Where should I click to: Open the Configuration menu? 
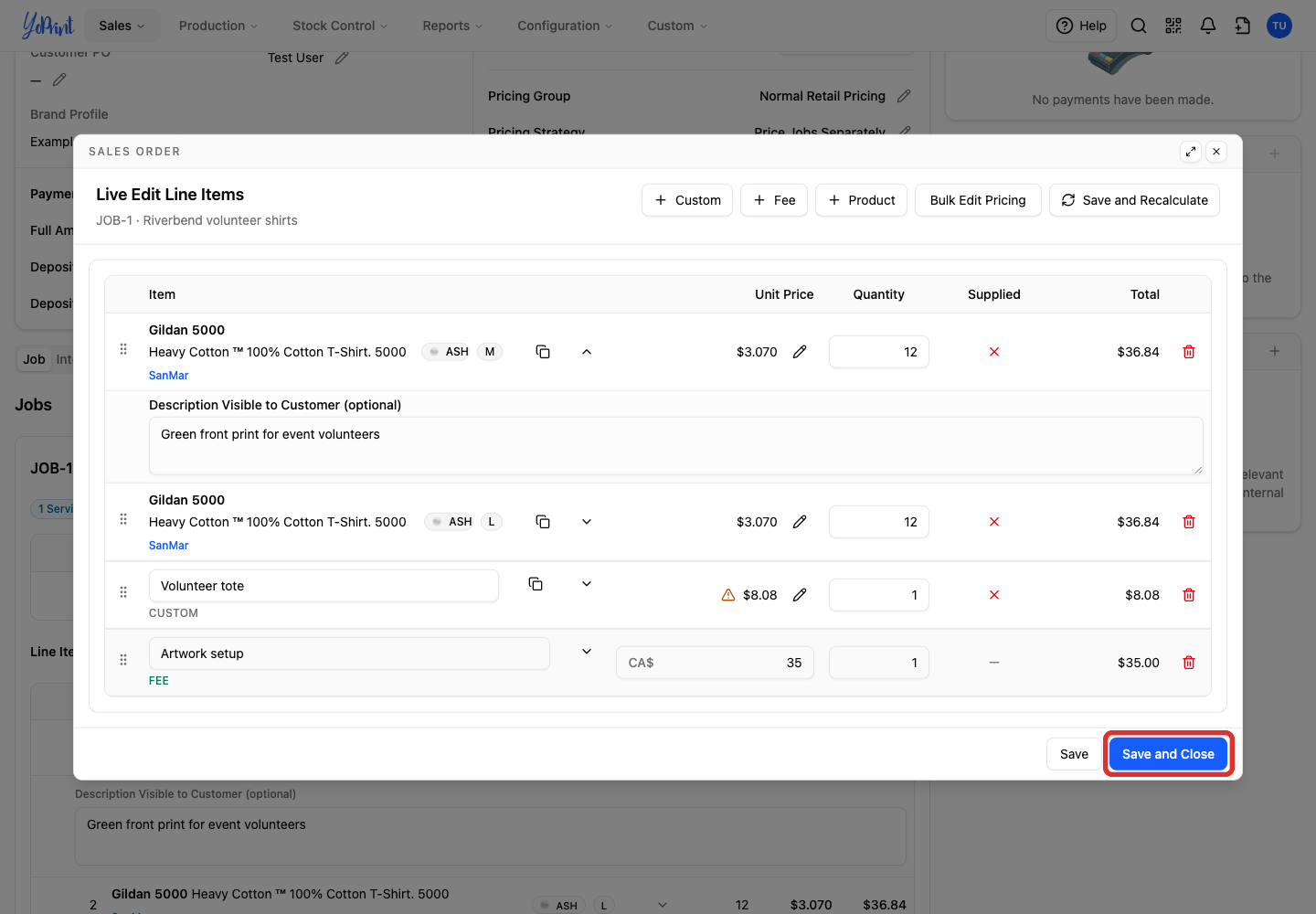565,26
